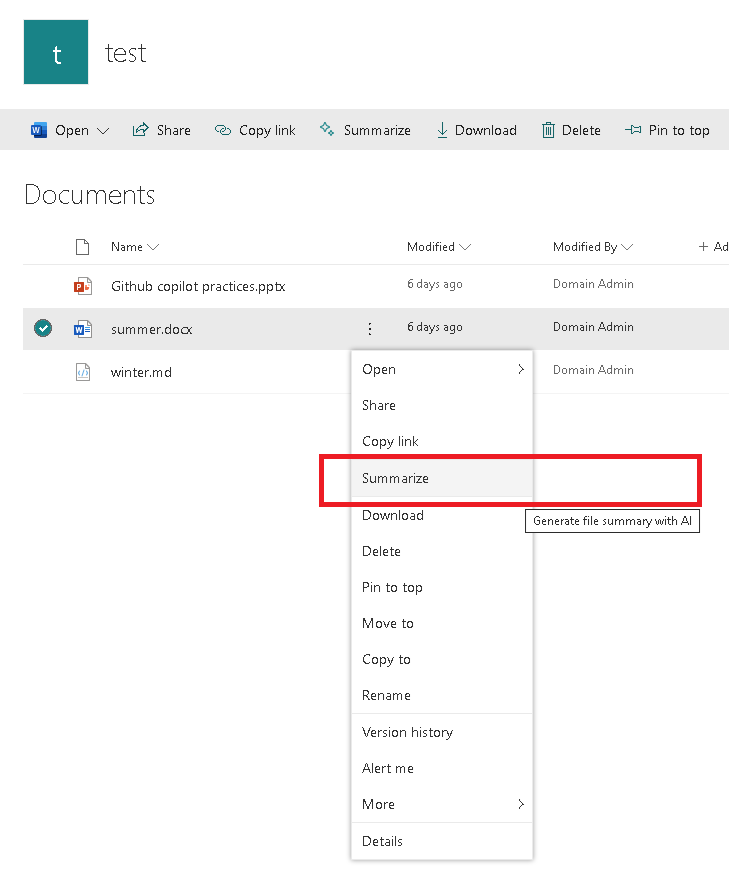Open the three-dots actions for summer.docx
Screen dimensions: 729x882
pyautogui.click(x=370, y=328)
